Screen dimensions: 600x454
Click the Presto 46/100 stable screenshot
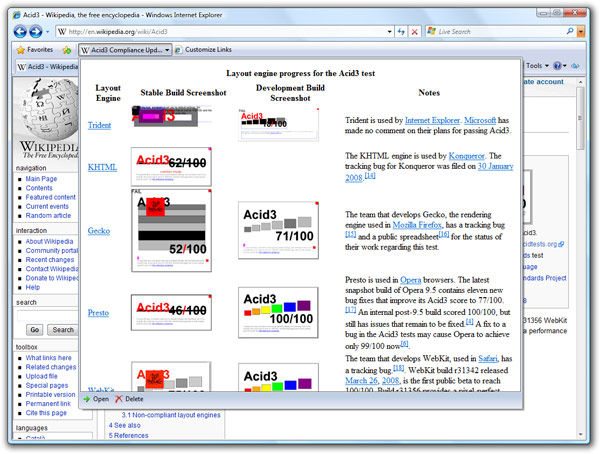(x=171, y=312)
